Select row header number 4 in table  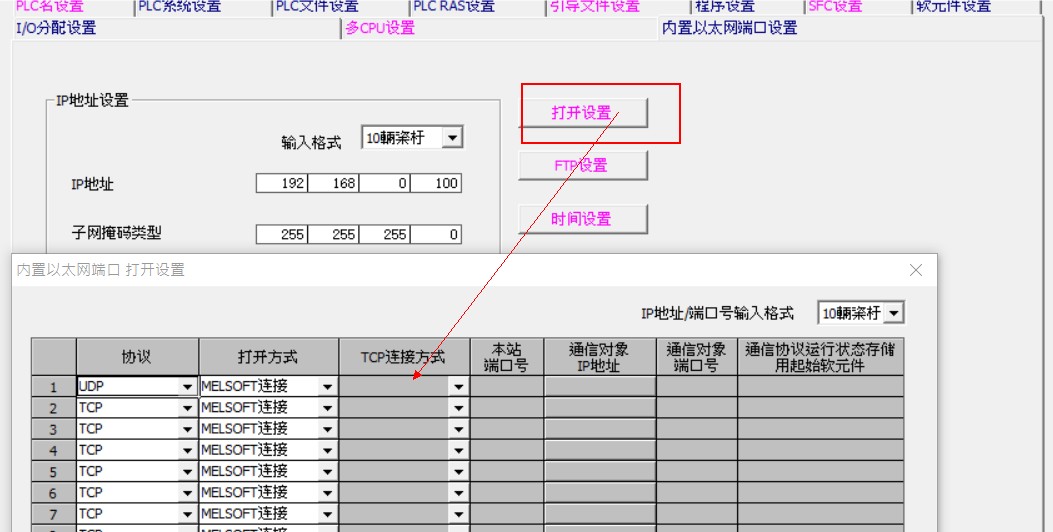pos(53,450)
